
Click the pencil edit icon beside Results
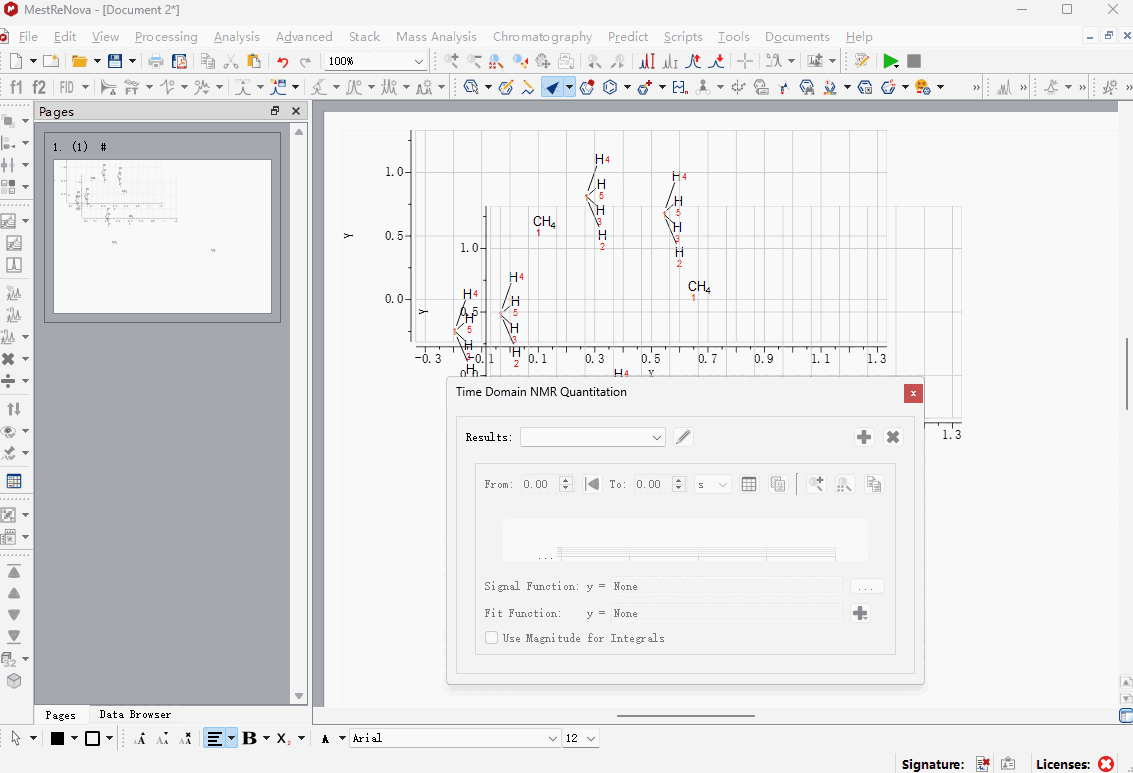pos(683,437)
